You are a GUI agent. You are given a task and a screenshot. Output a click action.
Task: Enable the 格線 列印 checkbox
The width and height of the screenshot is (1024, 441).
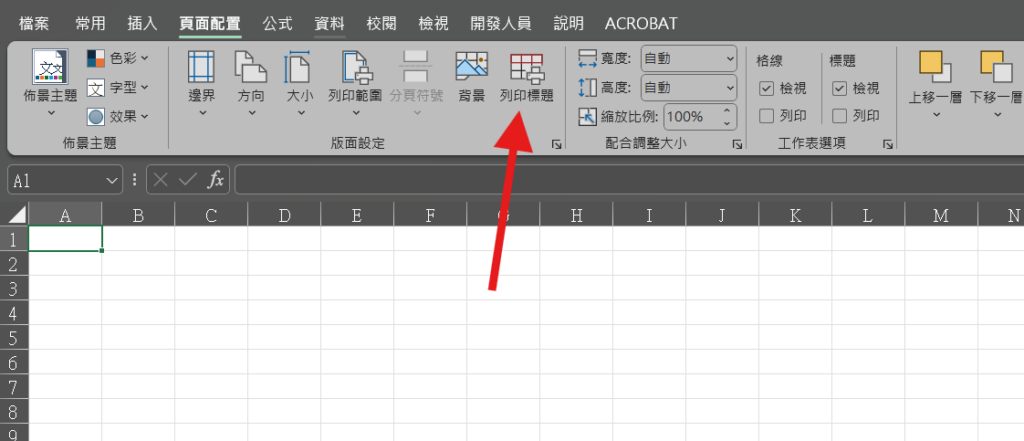pyautogui.click(x=767, y=116)
